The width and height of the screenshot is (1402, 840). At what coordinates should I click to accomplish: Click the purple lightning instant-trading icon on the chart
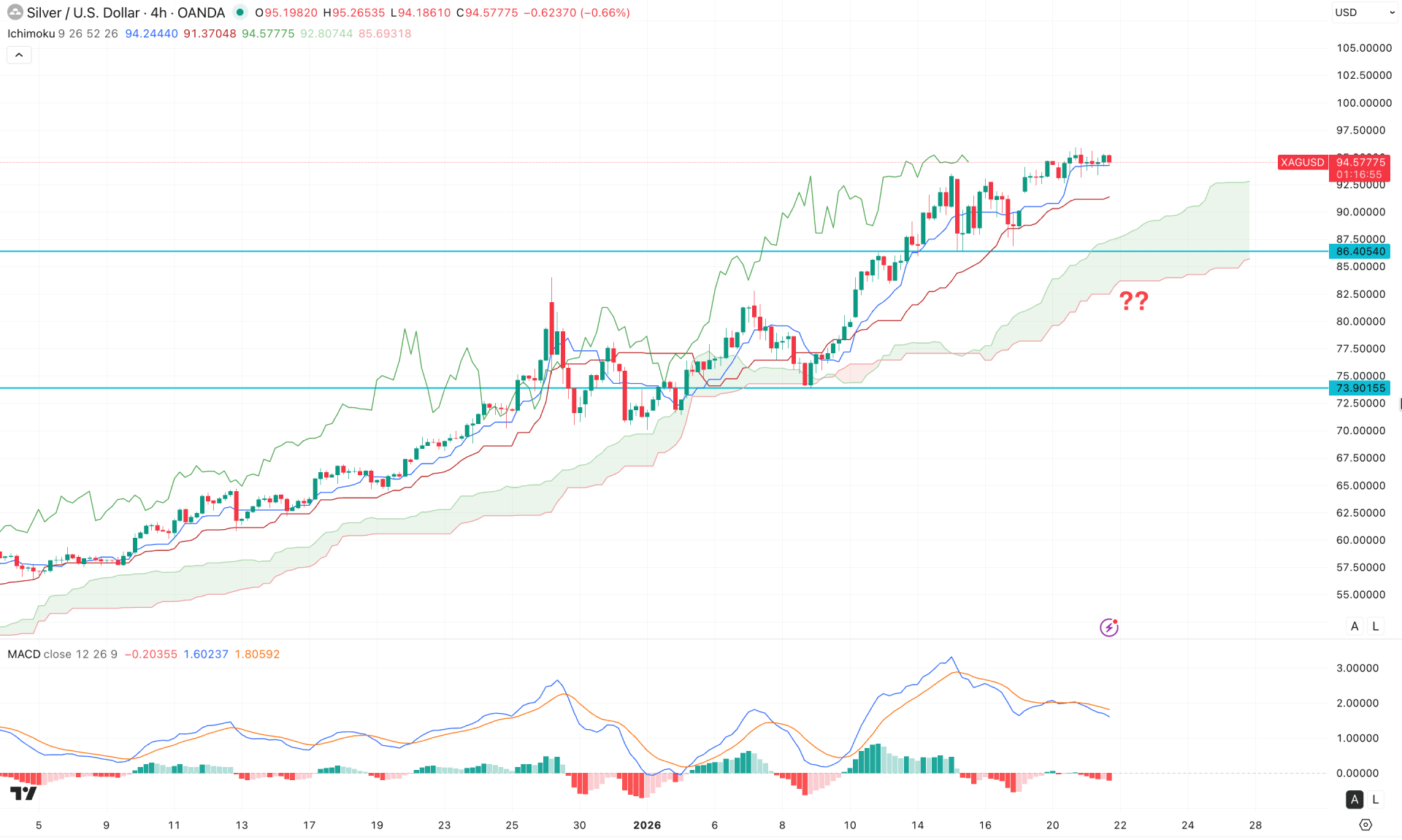coord(1109,627)
